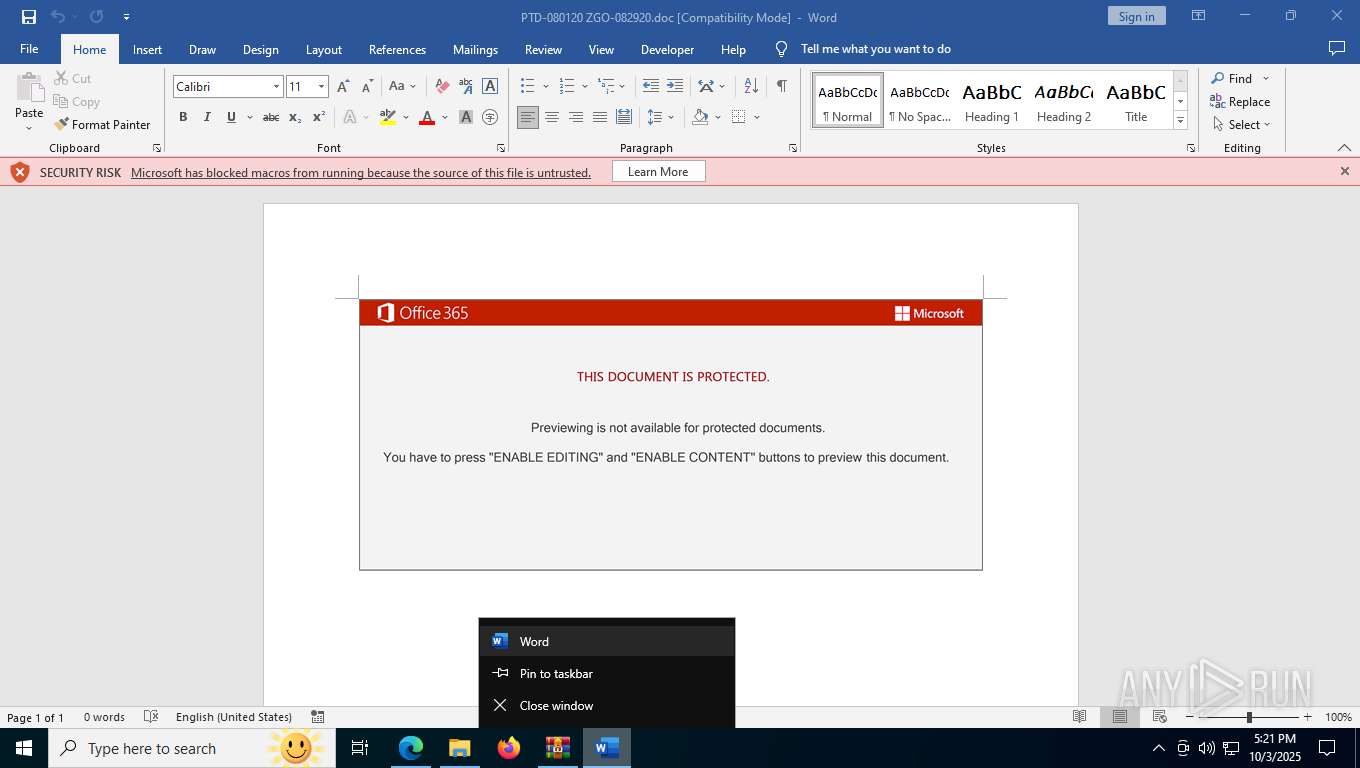This screenshot has height=768, width=1360.
Task: Dismiss the security risk bar
Action: [x=1344, y=172]
